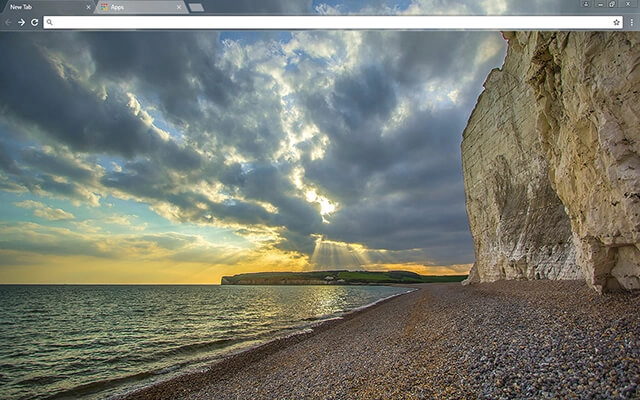Open the Chrome three-dot menu
640x400 pixels.
(x=632, y=22)
